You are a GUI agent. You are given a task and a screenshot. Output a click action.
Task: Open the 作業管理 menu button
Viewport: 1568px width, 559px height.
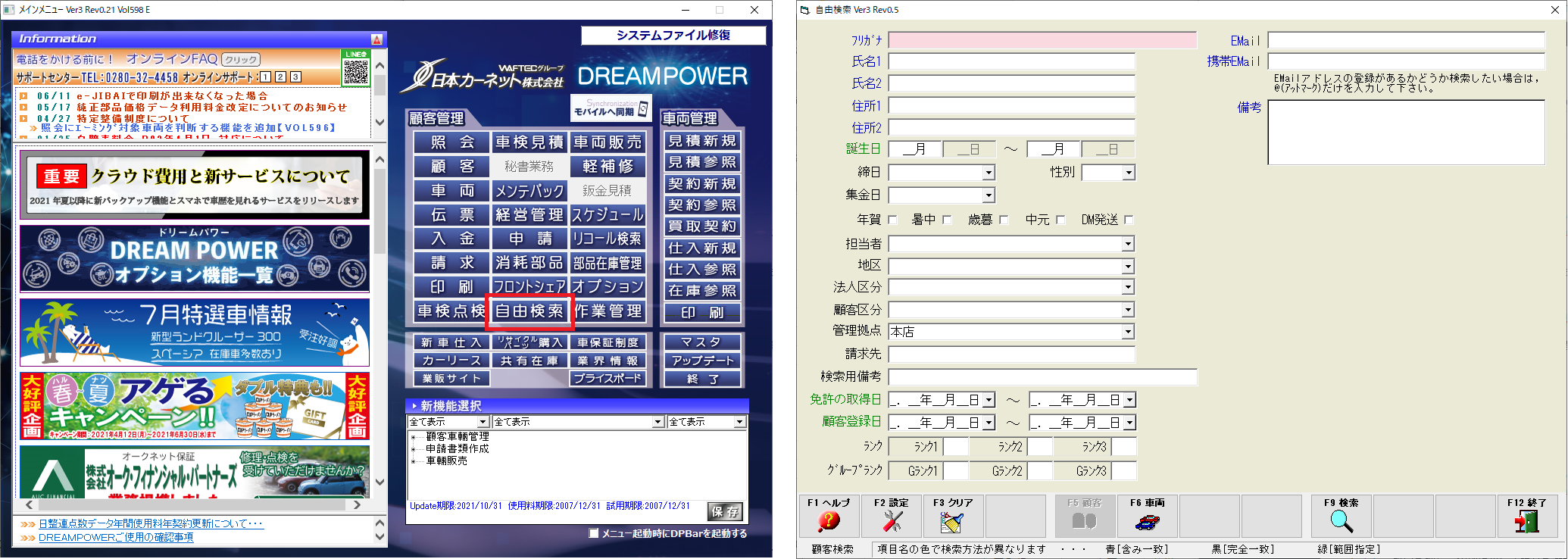608,311
